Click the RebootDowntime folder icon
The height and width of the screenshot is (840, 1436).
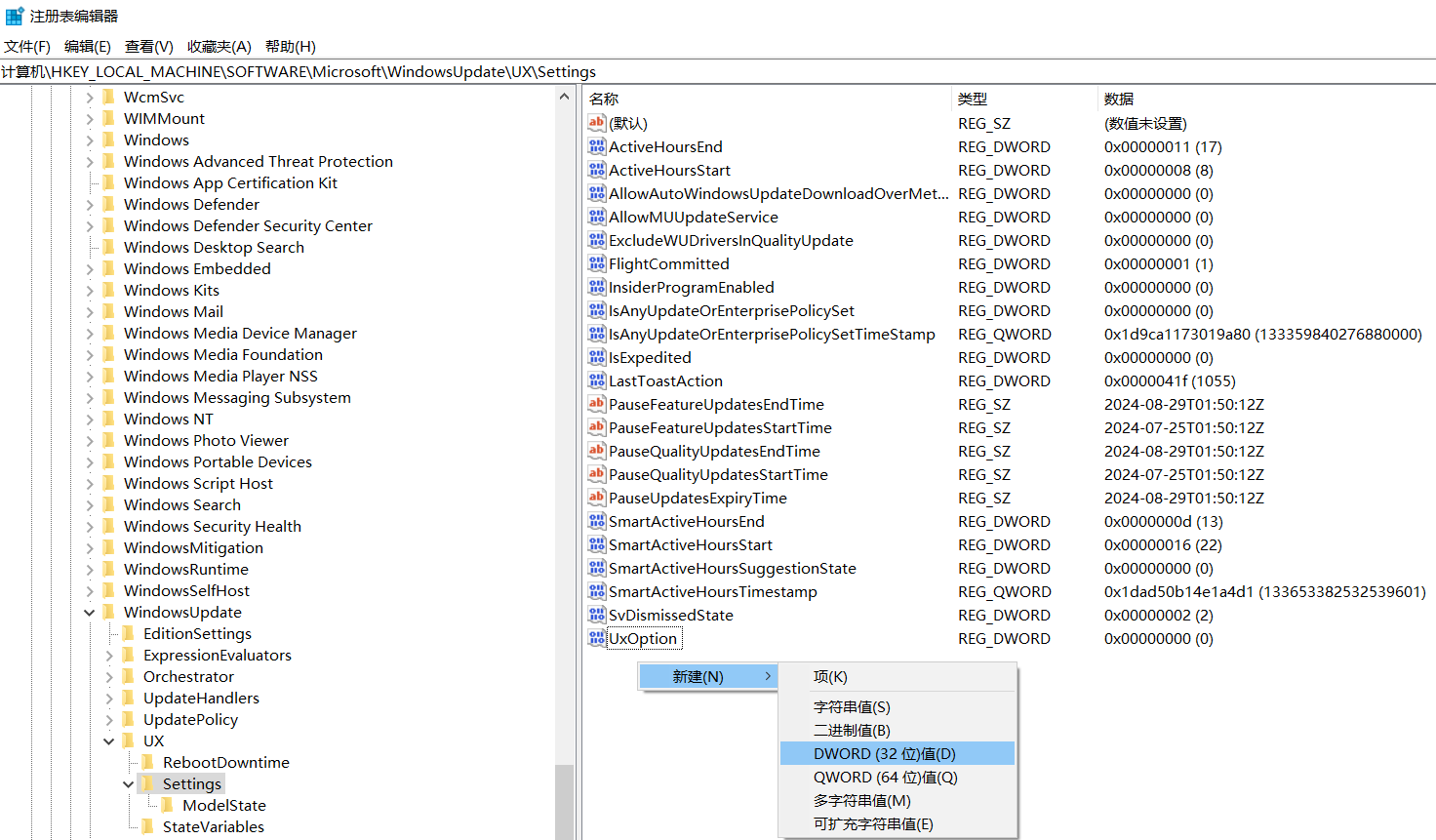tap(148, 762)
